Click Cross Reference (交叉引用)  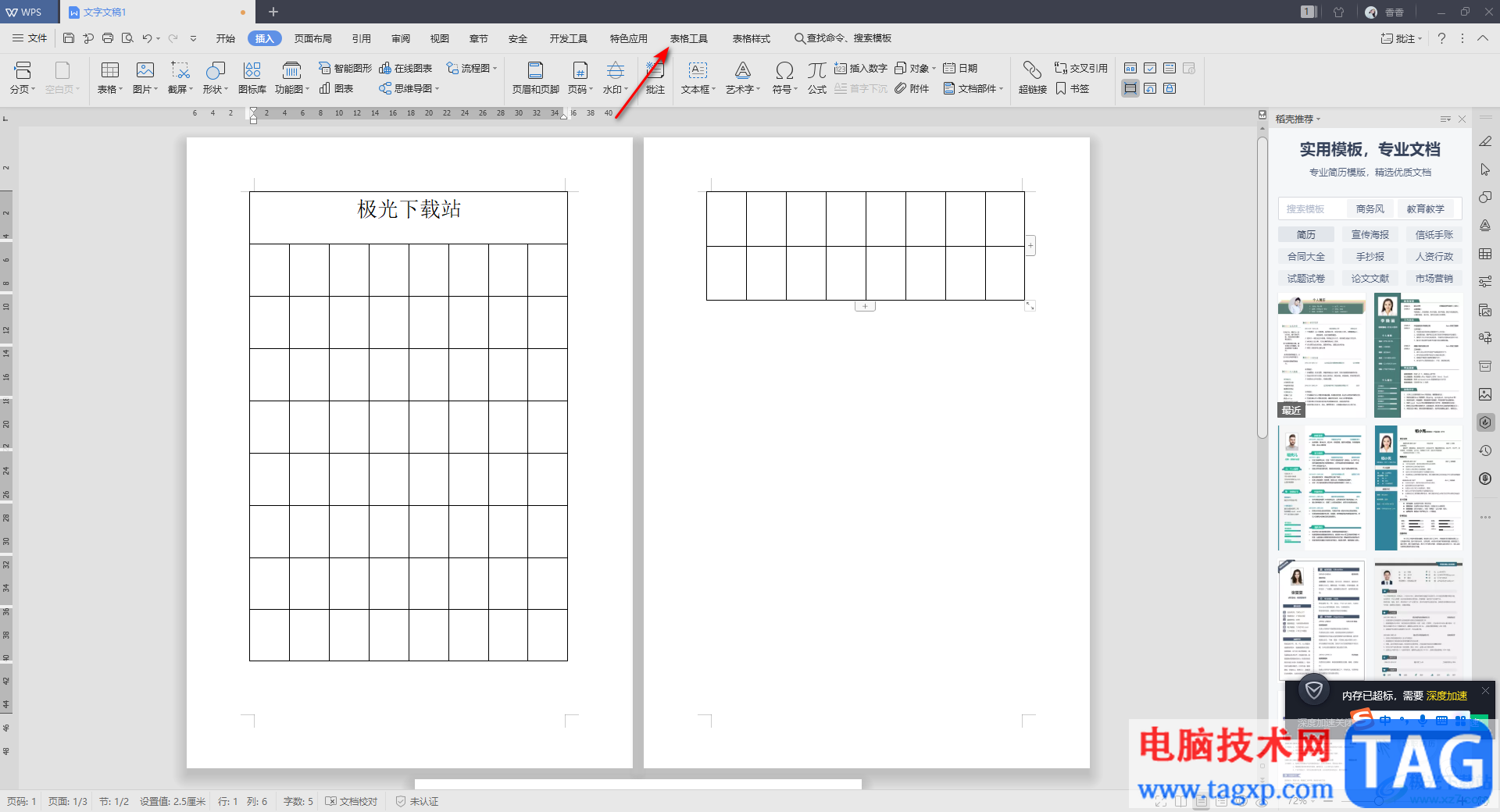click(1080, 69)
